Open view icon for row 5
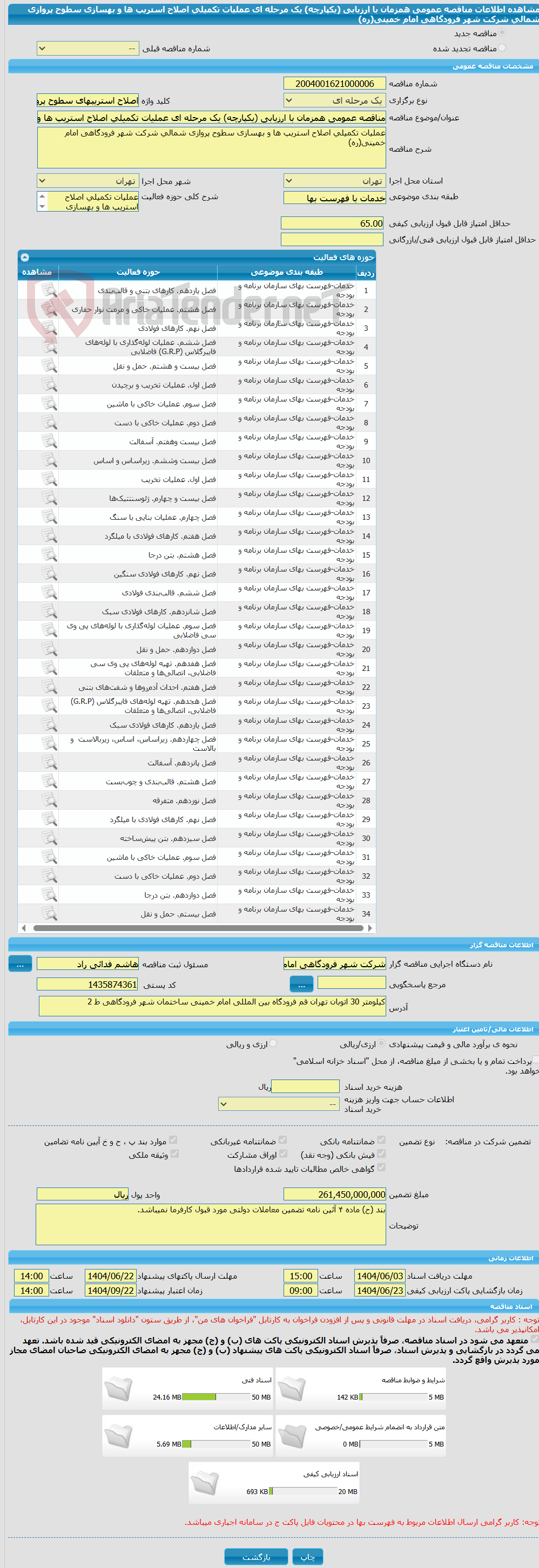Viewport: 539px width, 1568px height. (49, 366)
